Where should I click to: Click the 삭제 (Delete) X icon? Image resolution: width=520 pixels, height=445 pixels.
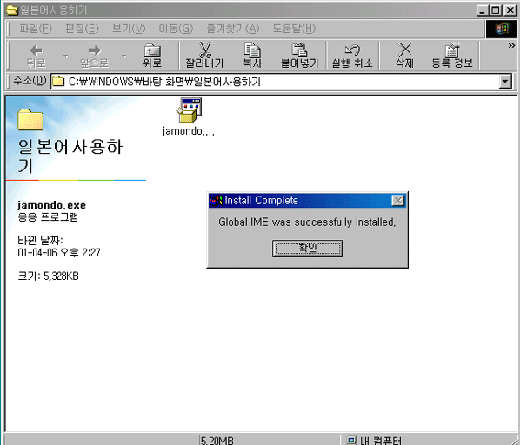(404, 50)
